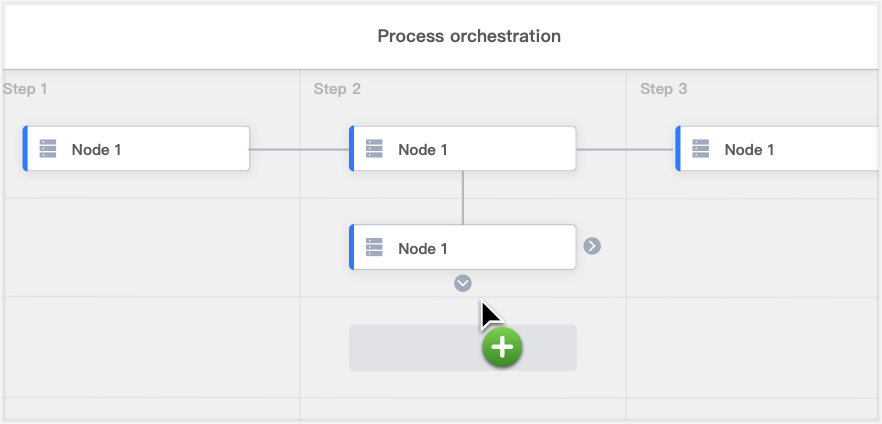
Task: Click empty cell below the Step 1 node
Action: point(150,247)
